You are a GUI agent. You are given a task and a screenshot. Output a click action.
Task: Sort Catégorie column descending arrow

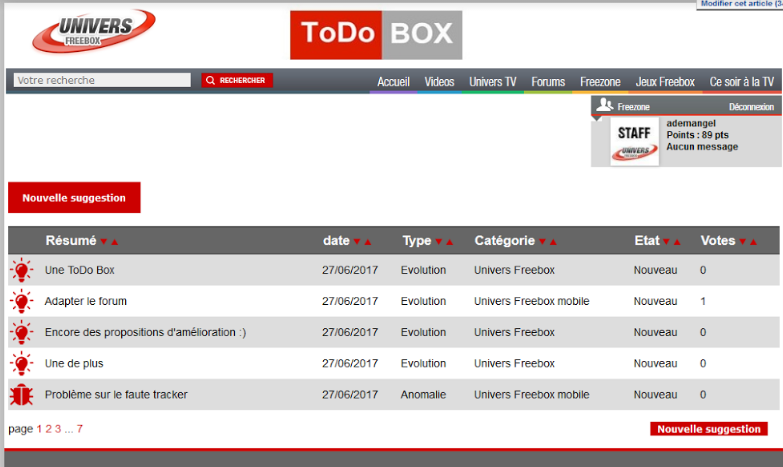click(542, 242)
